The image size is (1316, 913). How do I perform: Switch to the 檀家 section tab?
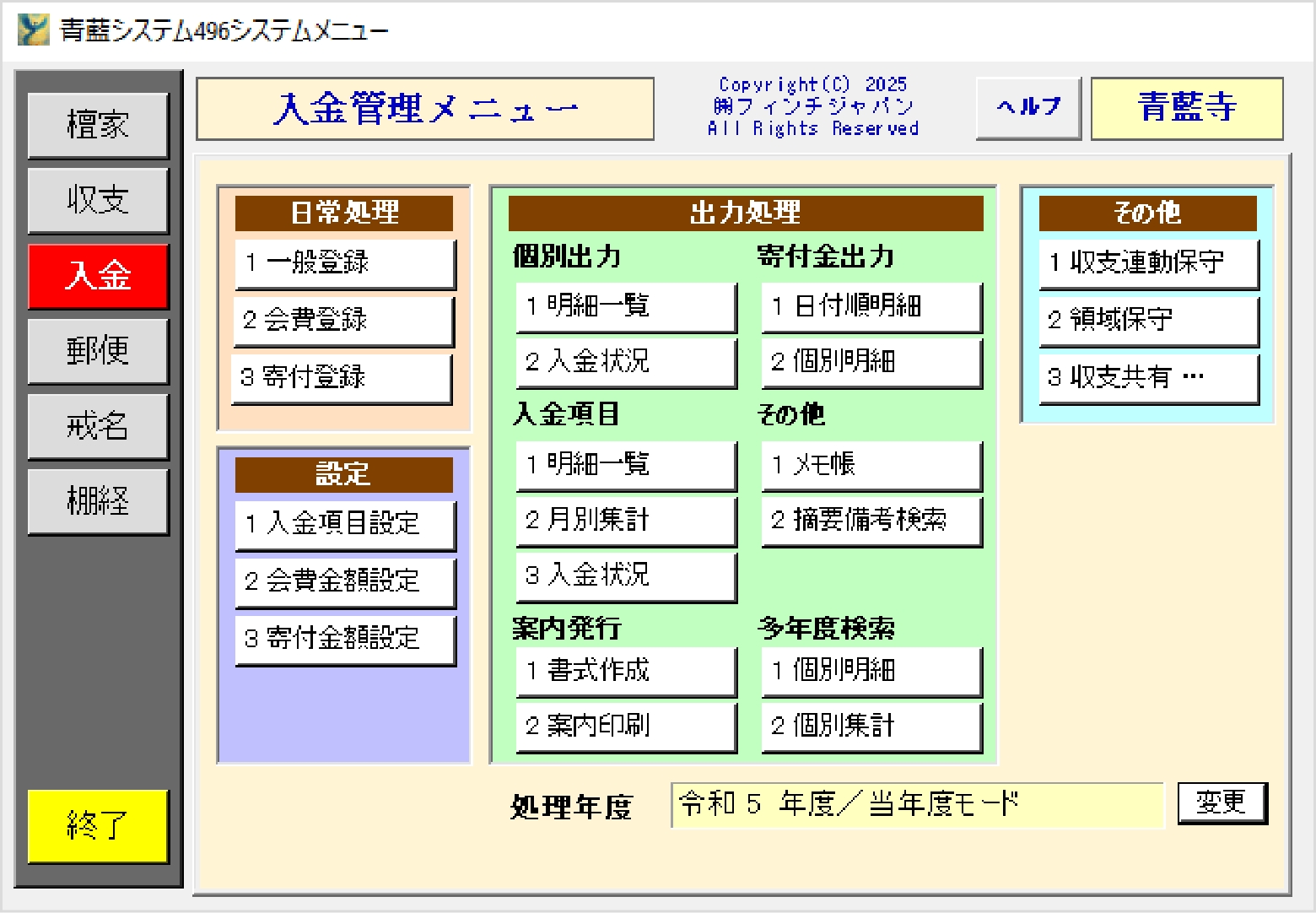click(98, 125)
